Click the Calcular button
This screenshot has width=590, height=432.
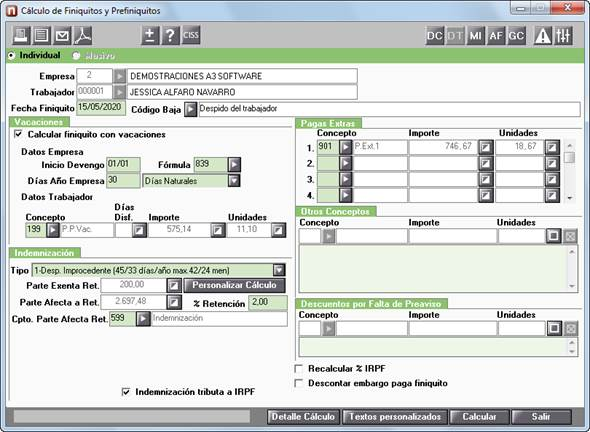(x=479, y=417)
